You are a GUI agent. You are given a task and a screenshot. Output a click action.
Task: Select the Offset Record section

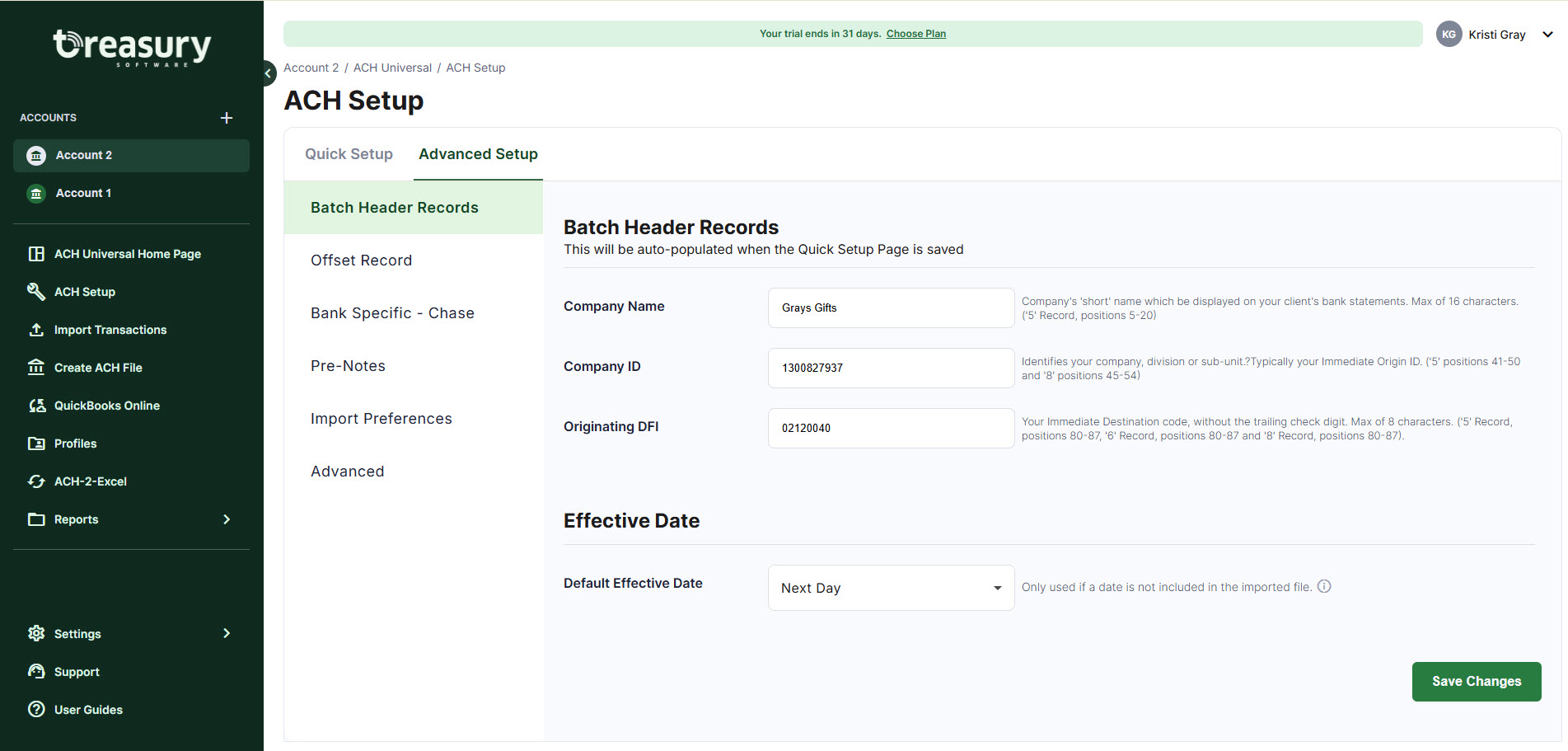pos(361,260)
